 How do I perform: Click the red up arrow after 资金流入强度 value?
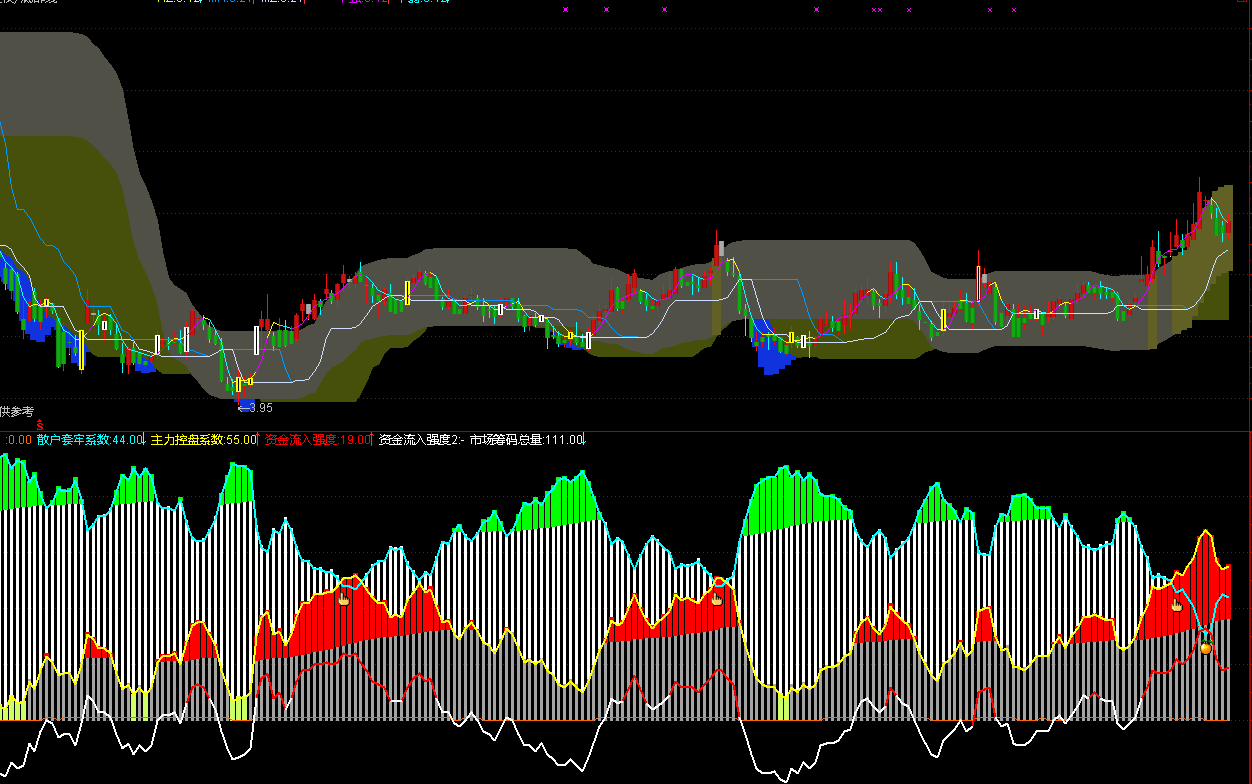(373, 439)
